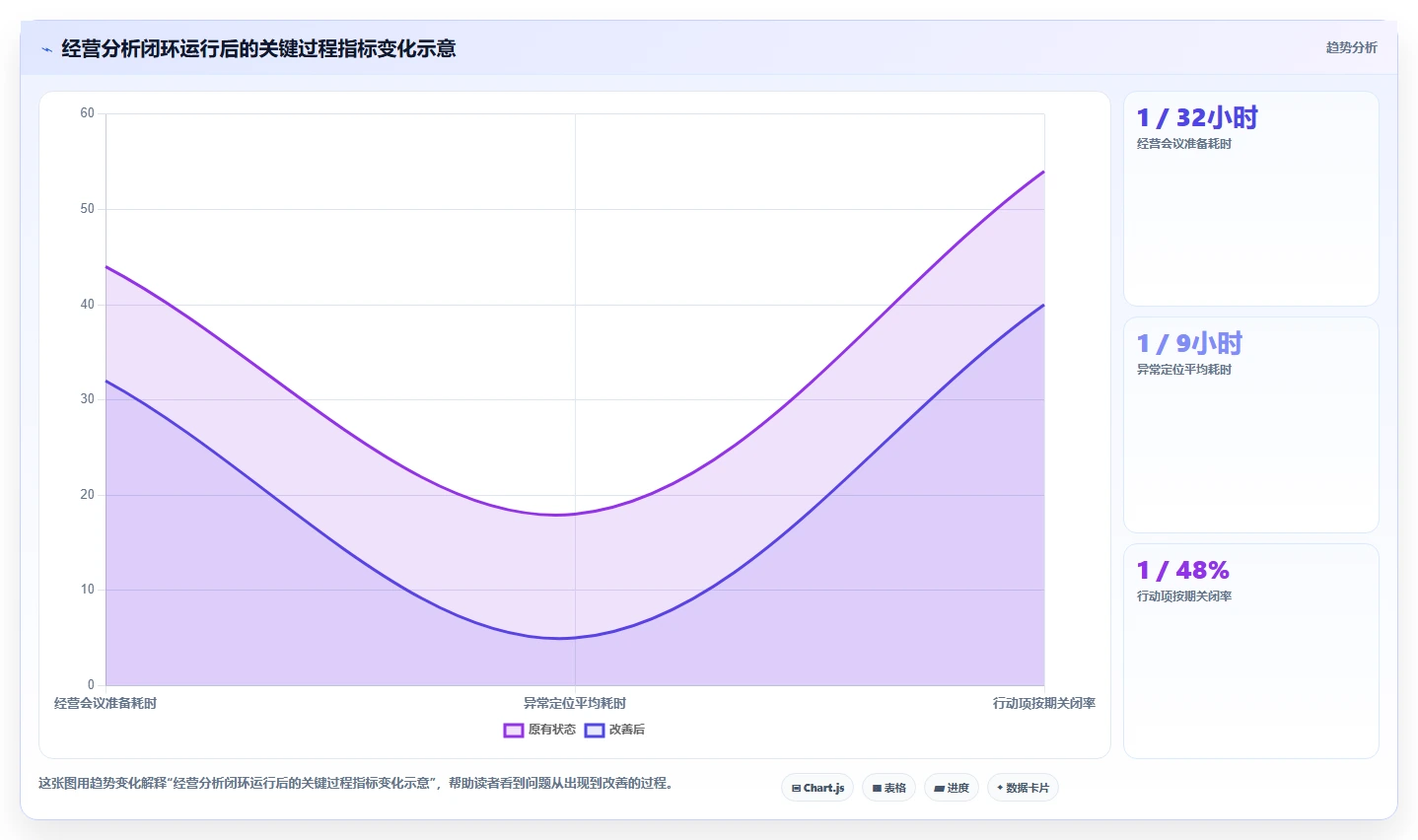Click the 趋势分析 label at top right
1418x840 pixels.
[x=1351, y=47]
